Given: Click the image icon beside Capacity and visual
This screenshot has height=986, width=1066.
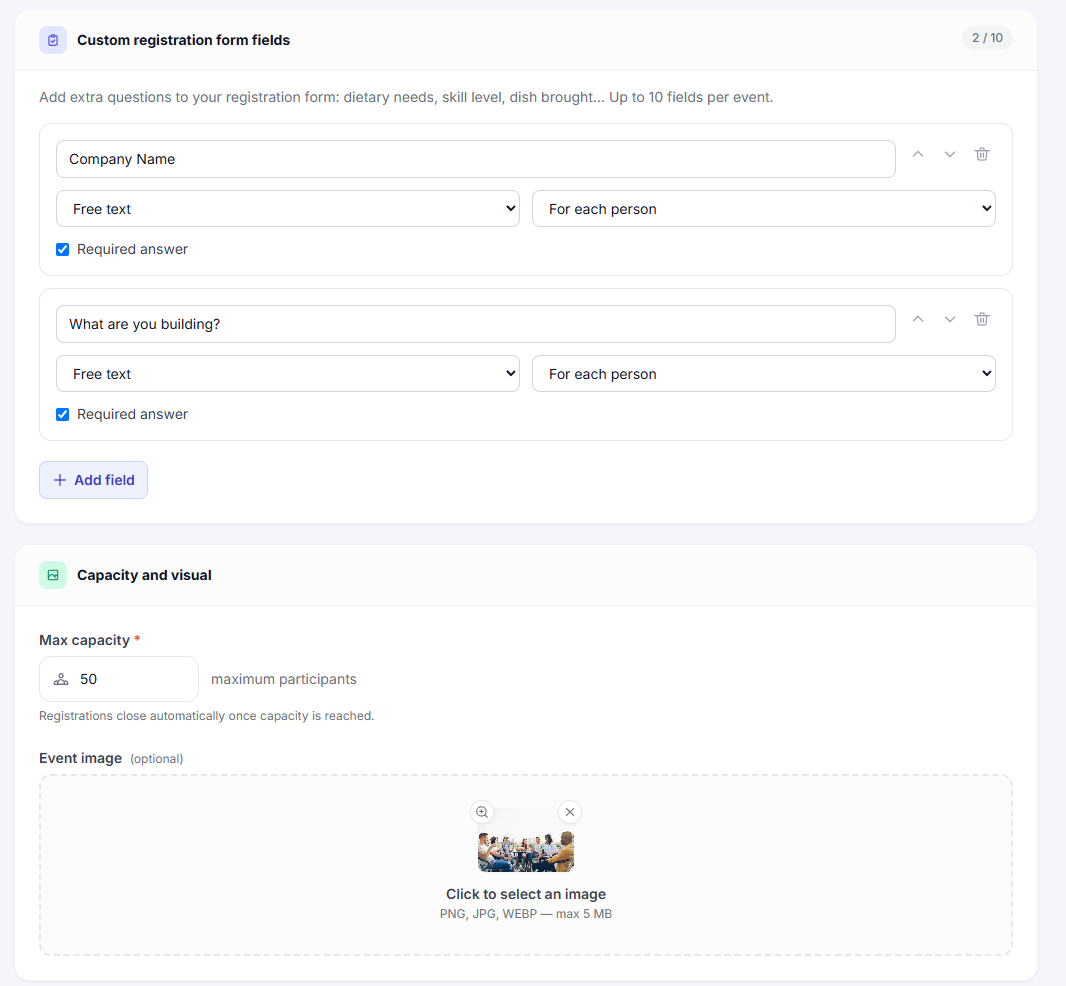Looking at the screenshot, I should pos(53,575).
